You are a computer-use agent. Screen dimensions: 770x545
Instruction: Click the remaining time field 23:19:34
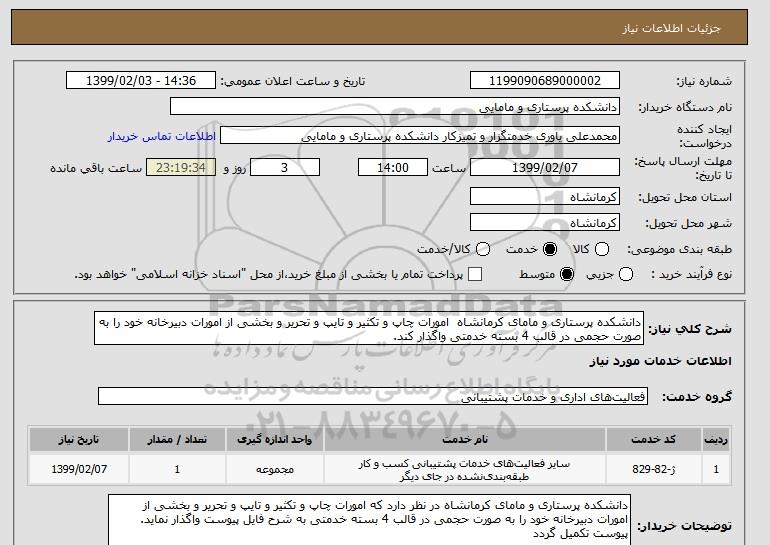(181, 167)
